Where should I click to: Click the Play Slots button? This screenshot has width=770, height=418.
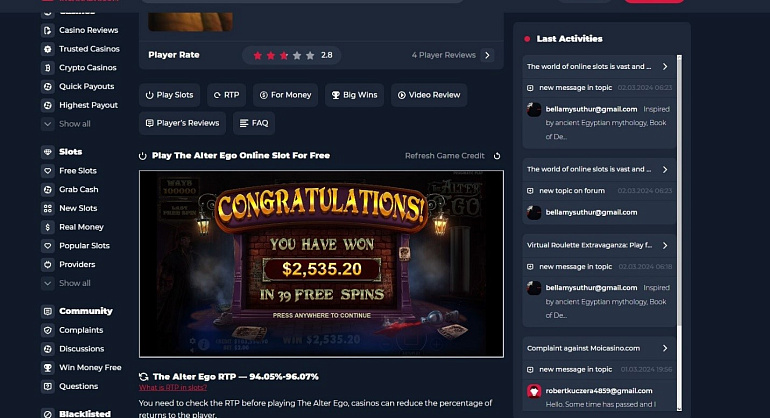(169, 95)
